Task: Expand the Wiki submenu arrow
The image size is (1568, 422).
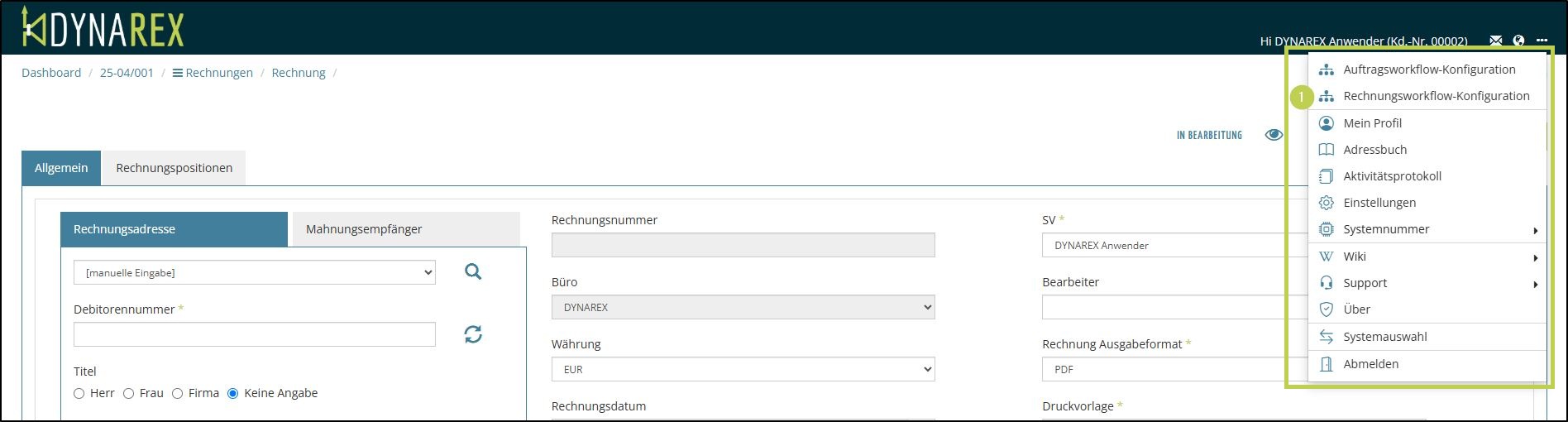Action: (x=1535, y=257)
